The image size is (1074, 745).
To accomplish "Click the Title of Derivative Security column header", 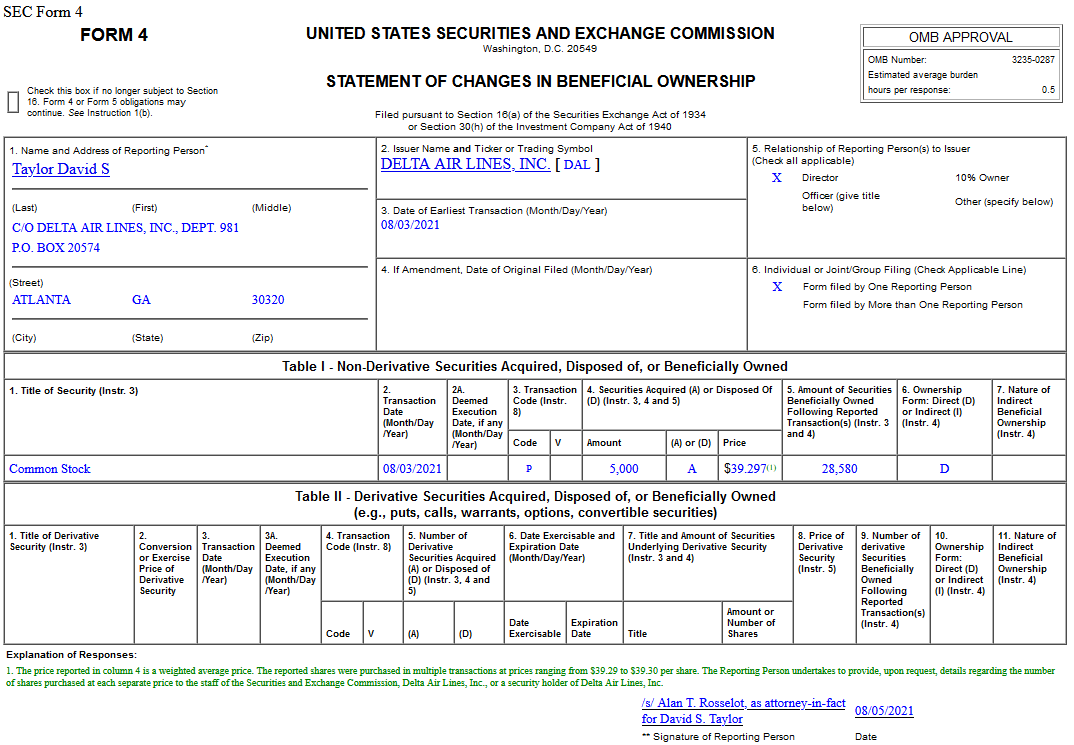I will tap(54, 541).
